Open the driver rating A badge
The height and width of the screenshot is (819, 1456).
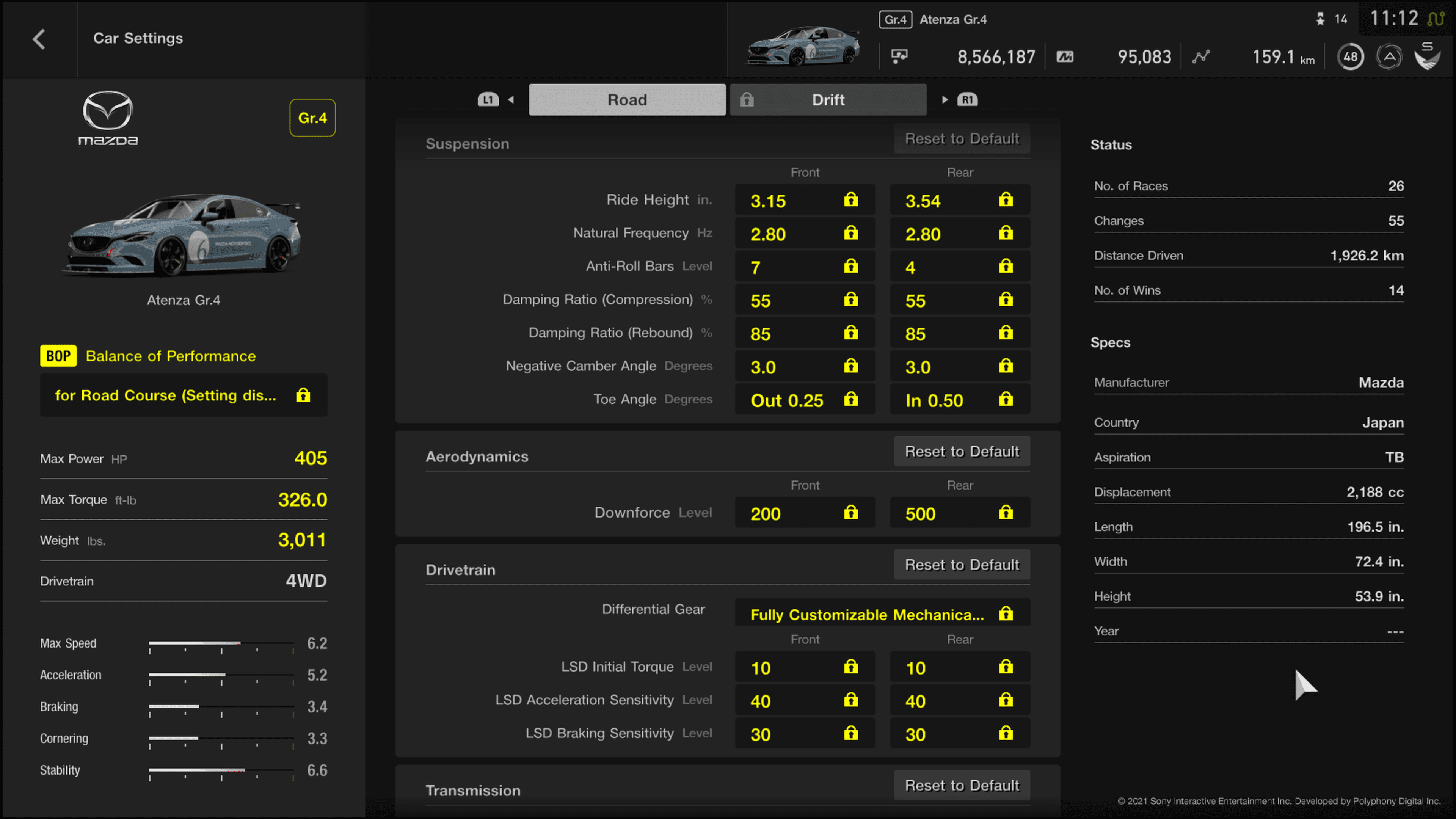click(1389, 56)
